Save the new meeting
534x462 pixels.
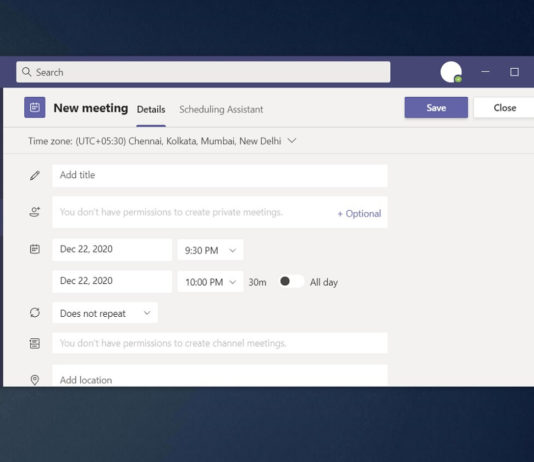coord(436,108)
